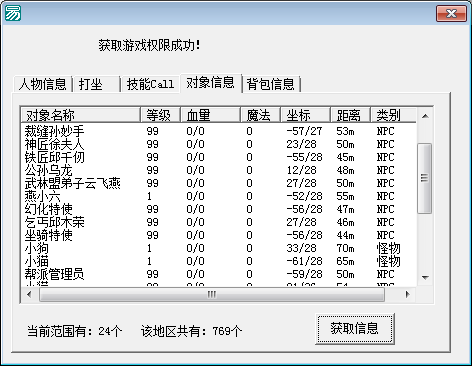Select the row 公孙乌龙

(x=219, y=170)
